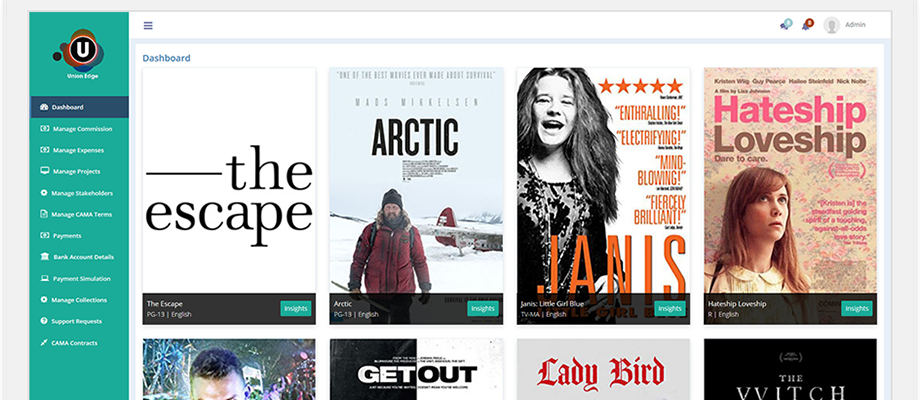This screenshot has height=400, width=920.
Task: Open The Witch poster
Action: click(x=790, y=370)
